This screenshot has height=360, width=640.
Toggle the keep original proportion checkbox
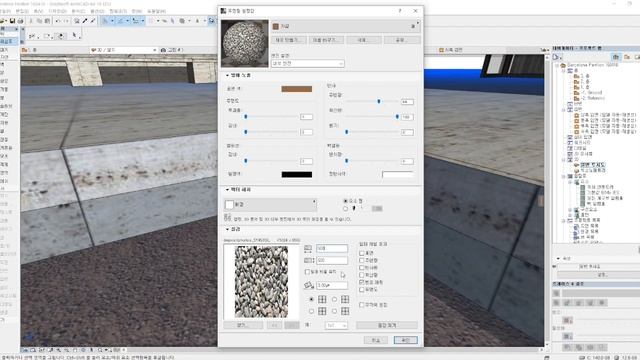click(x=307, y=272)
